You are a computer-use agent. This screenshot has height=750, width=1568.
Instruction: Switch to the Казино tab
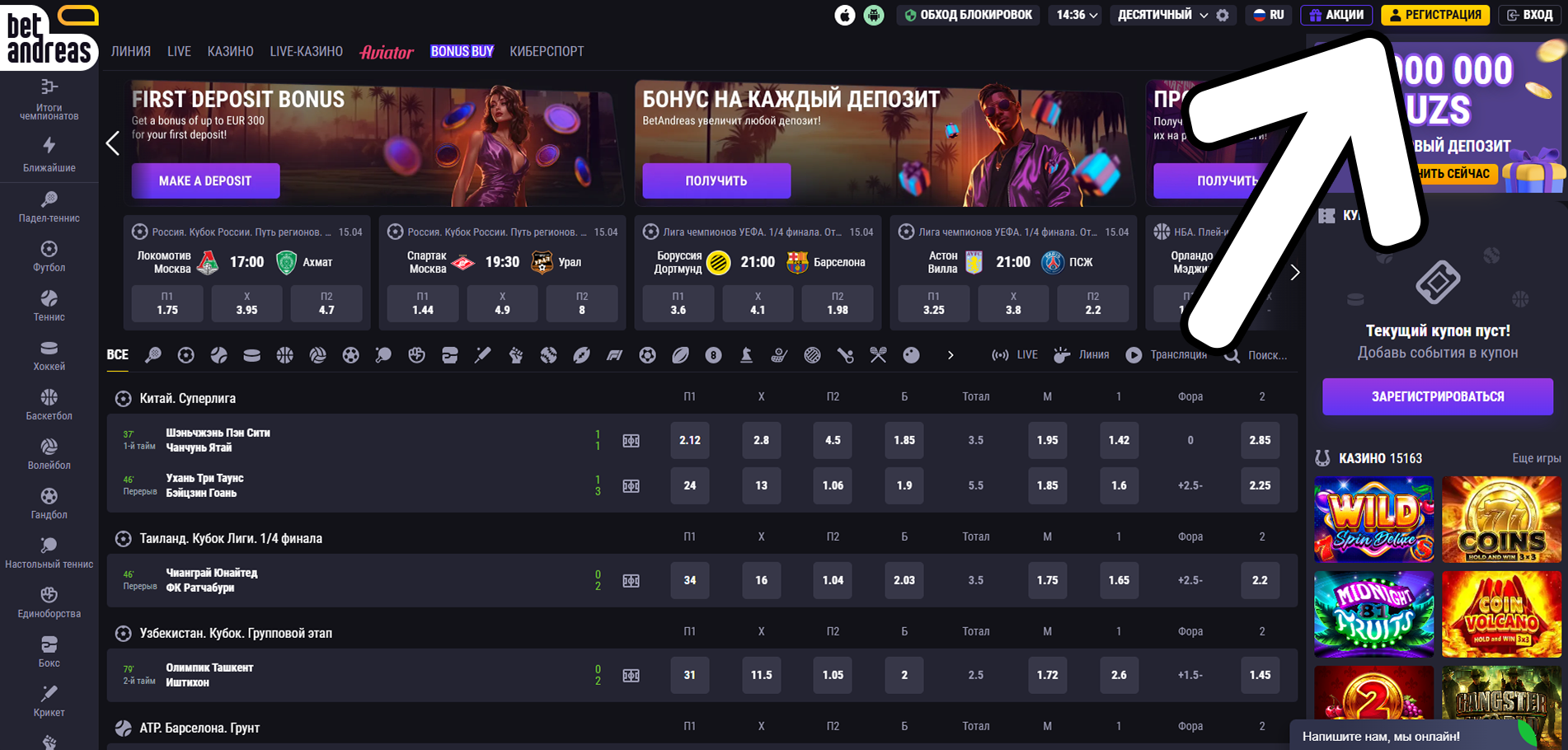[230, 51]
